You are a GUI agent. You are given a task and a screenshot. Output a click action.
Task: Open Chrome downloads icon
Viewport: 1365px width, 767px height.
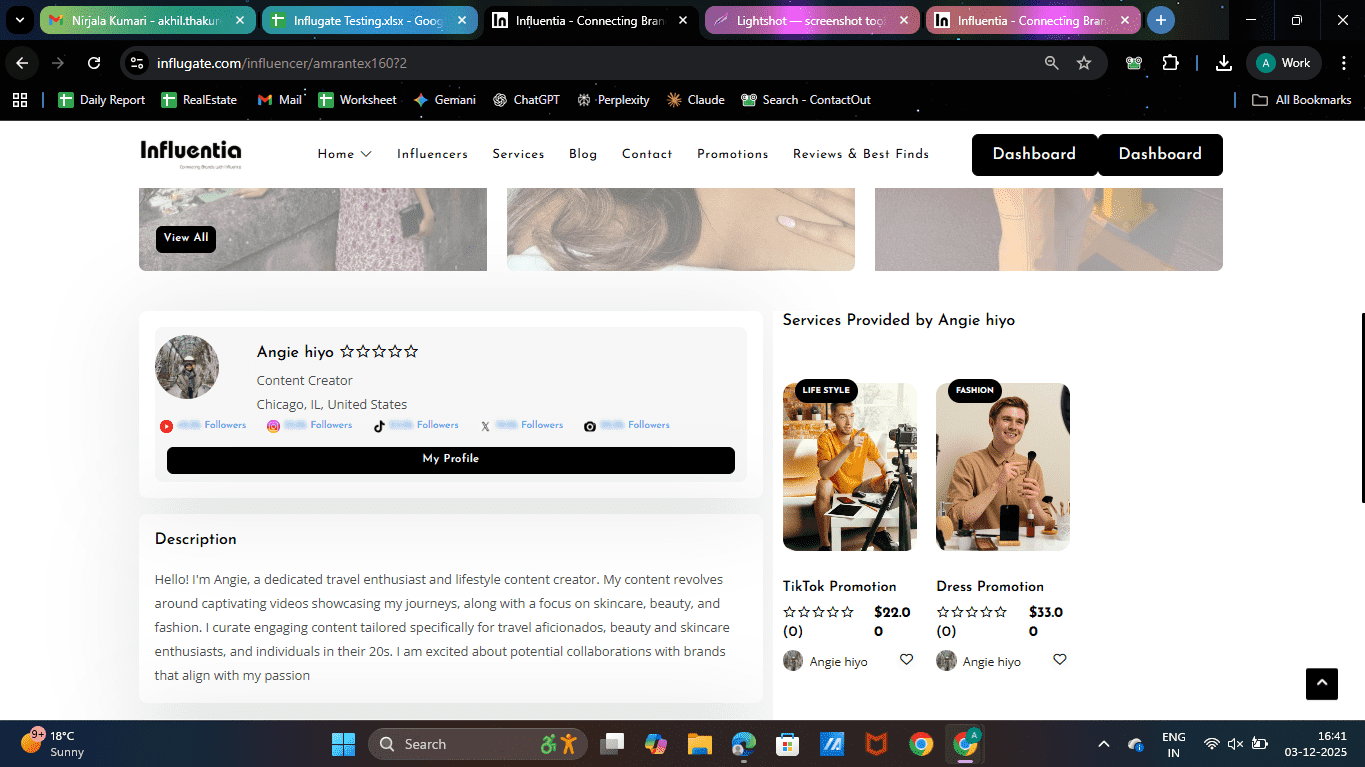coord(1223,63)
